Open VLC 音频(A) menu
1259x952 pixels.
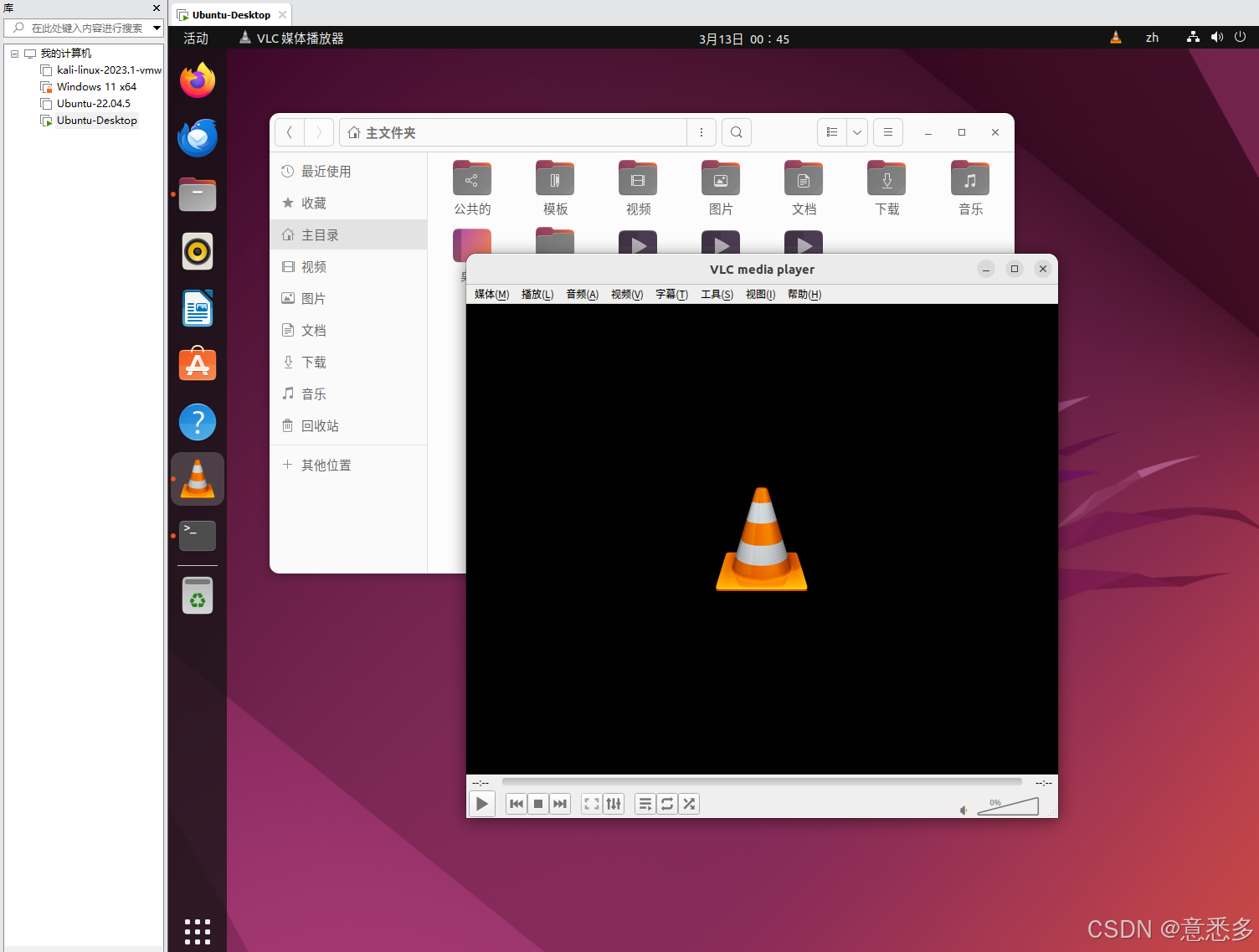pos(582,294)
